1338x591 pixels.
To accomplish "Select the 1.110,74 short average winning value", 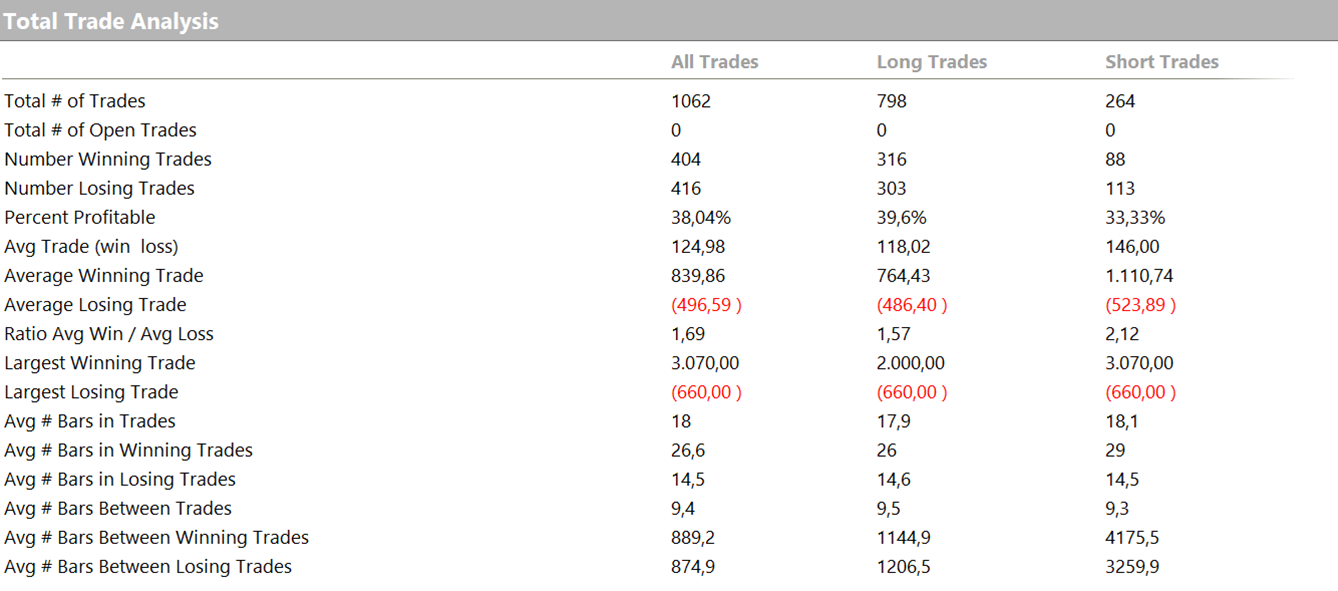I will pyautogui.click(x=1139, y=276).
